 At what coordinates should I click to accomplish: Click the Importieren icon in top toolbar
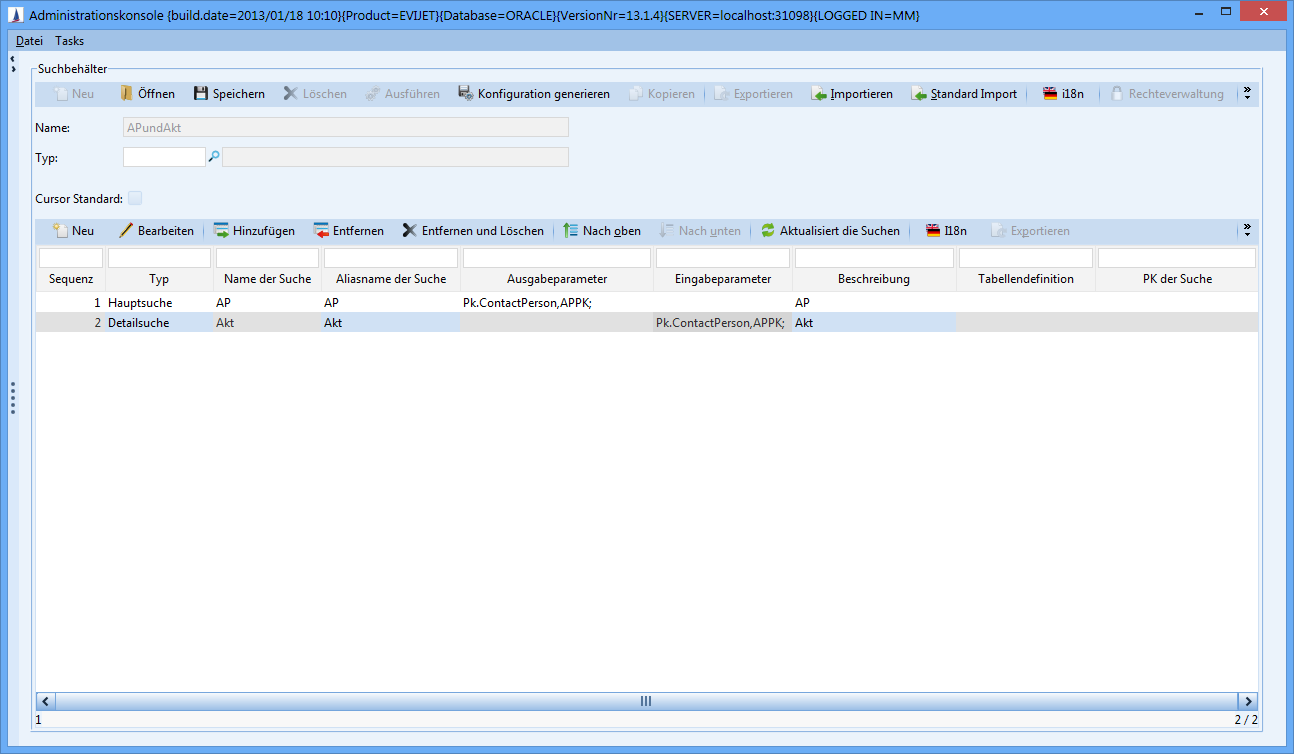click(819, 94)
